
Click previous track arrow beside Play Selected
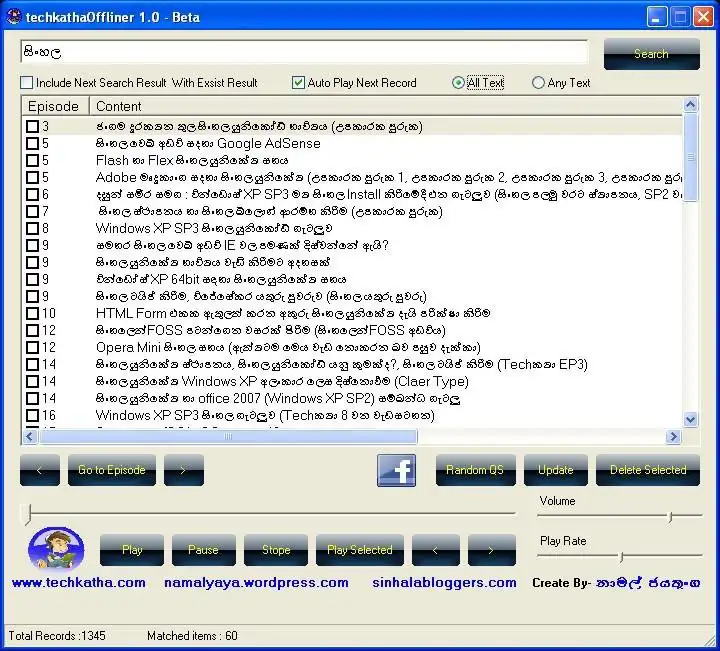pyautogui.click(x=436, y=550)
